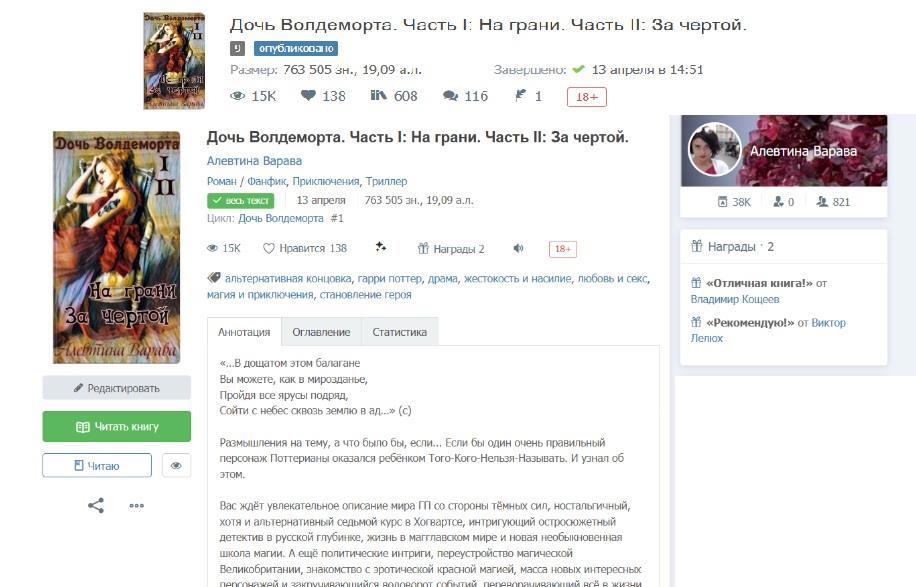Open the Статистика tab
This screenshot has height=587, width=916.
[400, 332]
